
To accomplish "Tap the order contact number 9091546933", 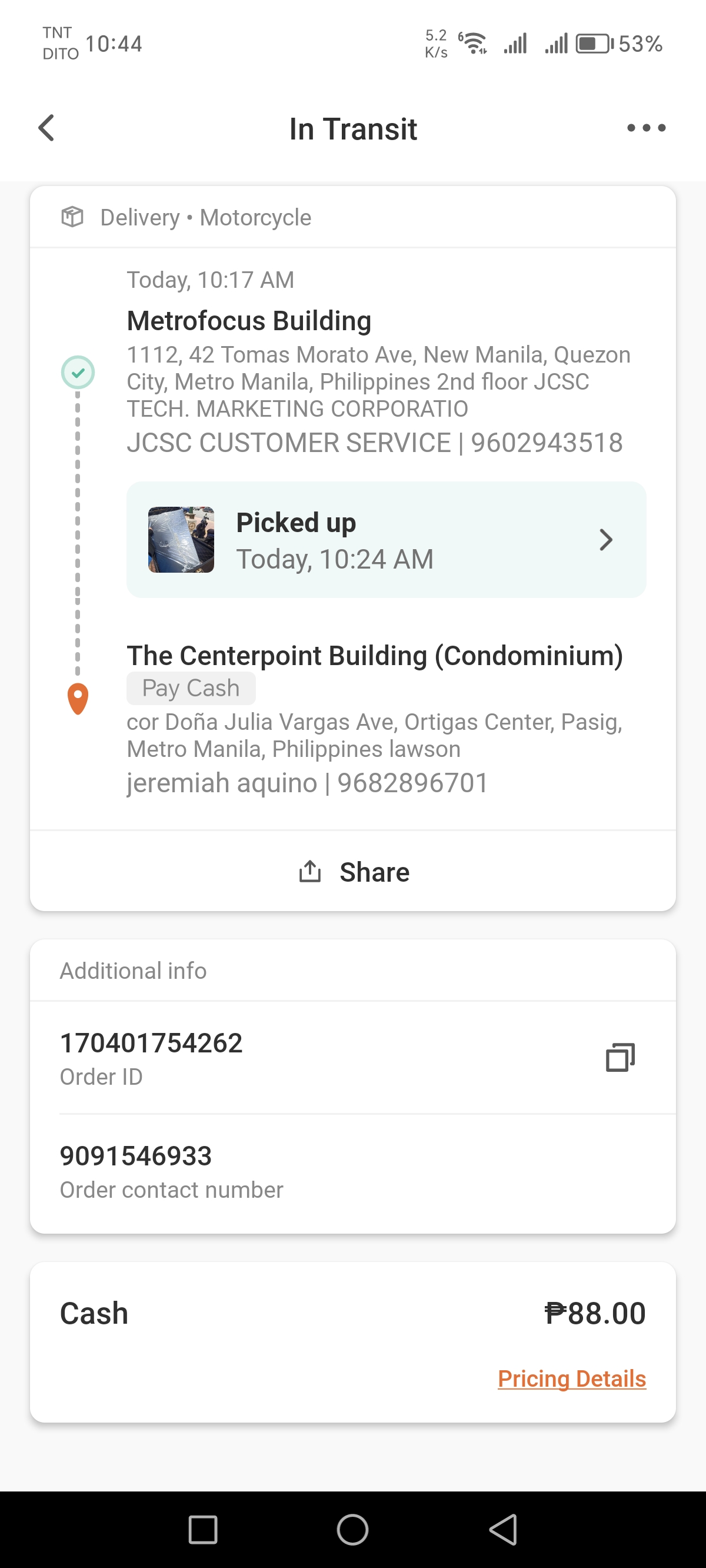I will 136,1156.
